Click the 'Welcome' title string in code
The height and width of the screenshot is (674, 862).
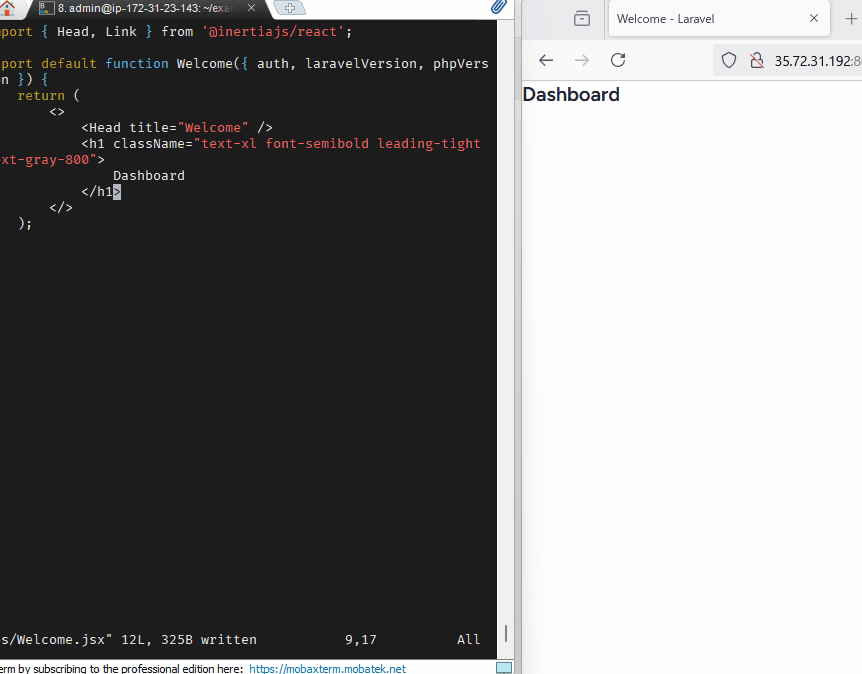tap(213, 128)
